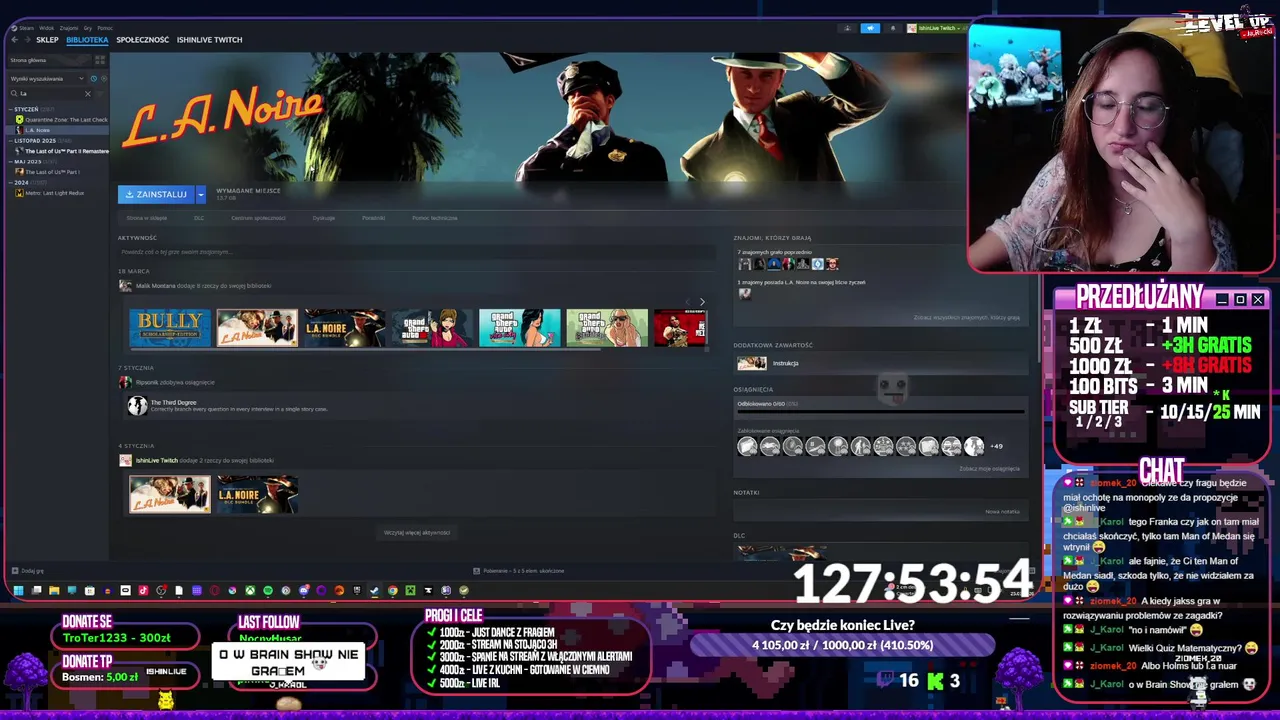Go to the BIBLIOTEKA tab
Screen dimensions: 1280x720
pyautogui.click(x=87, y=40)
